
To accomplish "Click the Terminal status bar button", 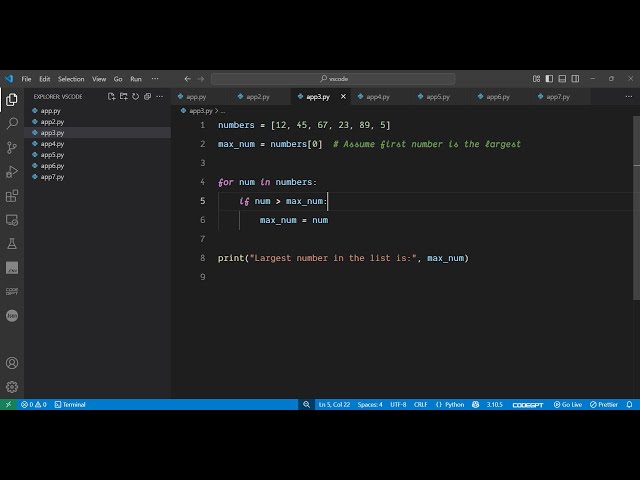I will (x=70, y=404).
